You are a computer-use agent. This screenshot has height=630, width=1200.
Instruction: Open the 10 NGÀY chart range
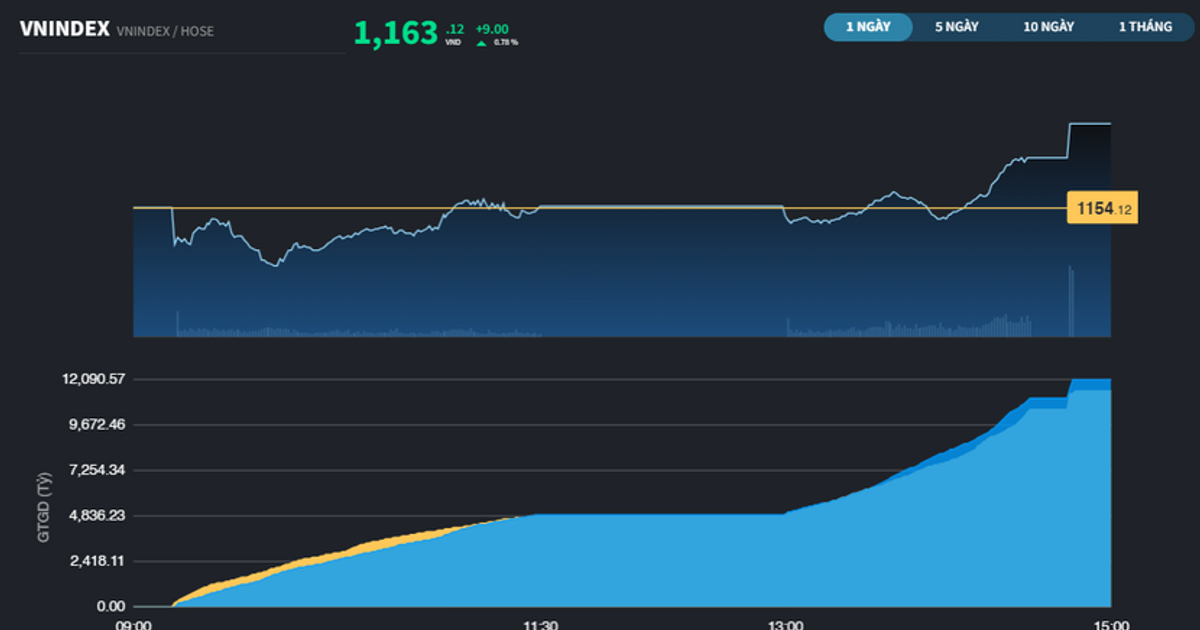[x=1048, y=27]
